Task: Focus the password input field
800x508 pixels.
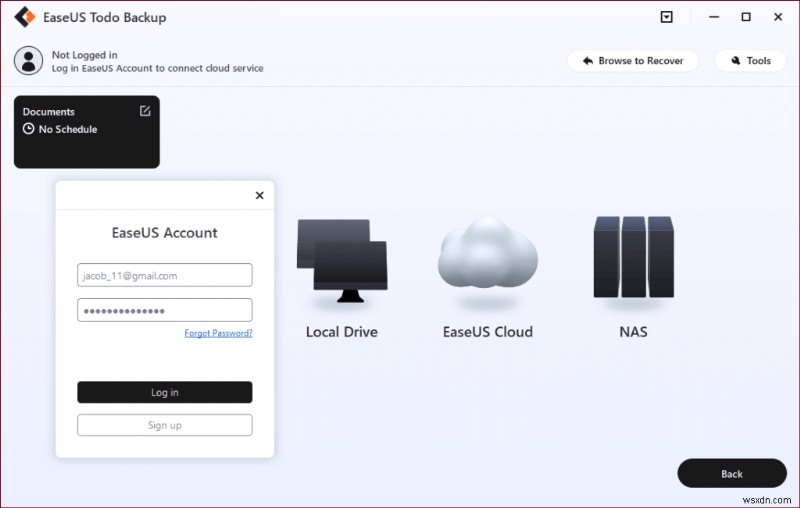Action: point(165,310)
